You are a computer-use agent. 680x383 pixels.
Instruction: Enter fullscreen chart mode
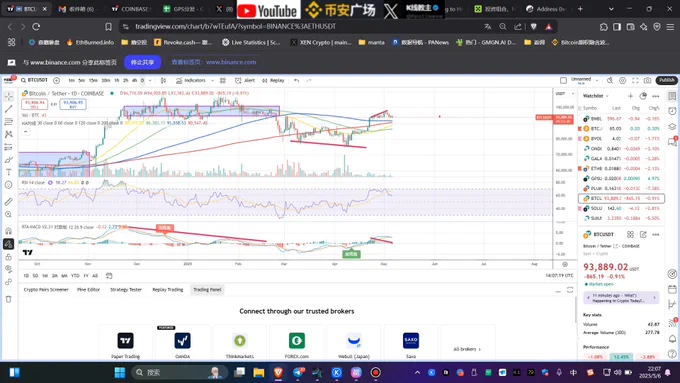coord(635,80)
